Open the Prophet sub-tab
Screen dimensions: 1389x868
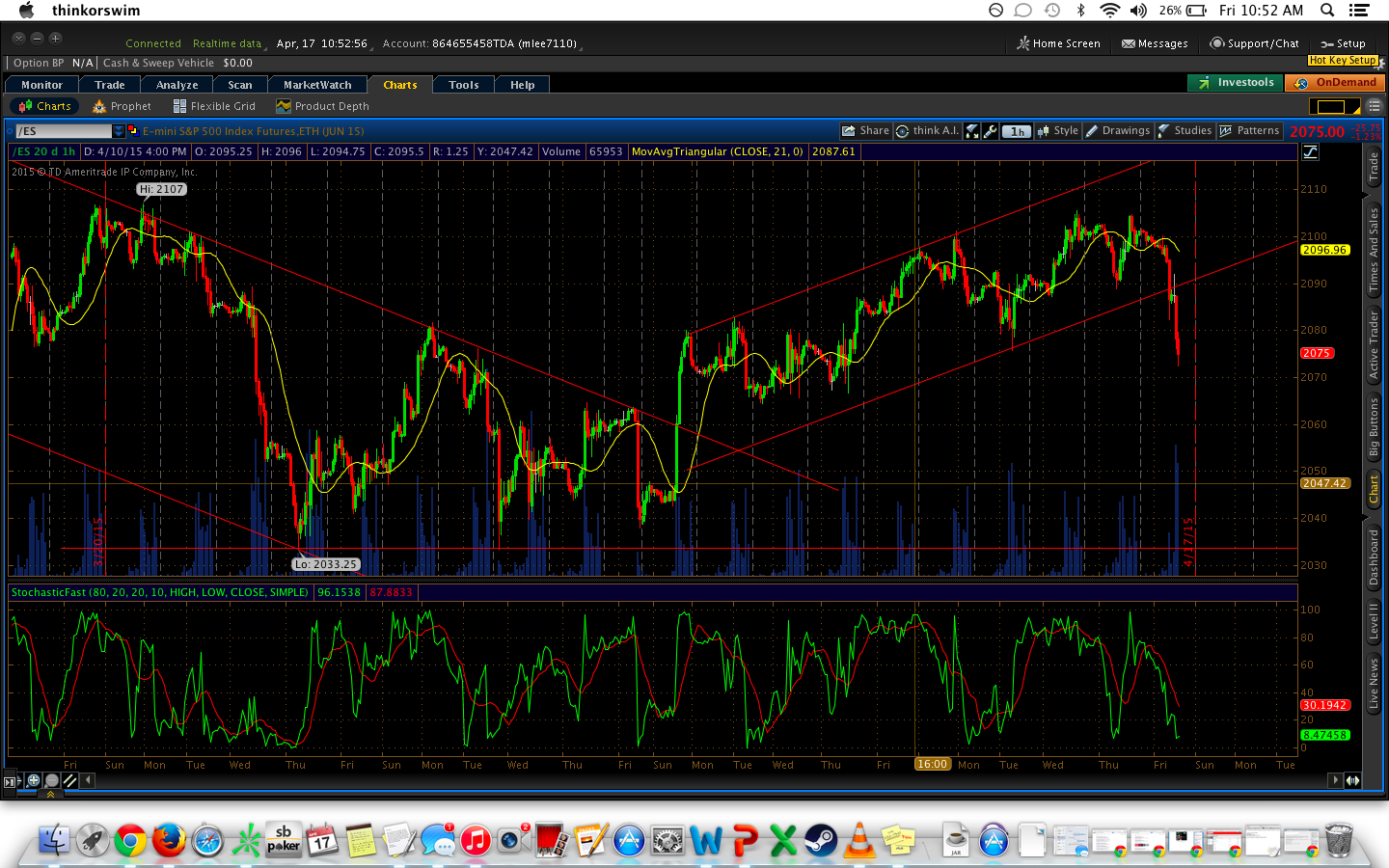click(x=122, y=106)
